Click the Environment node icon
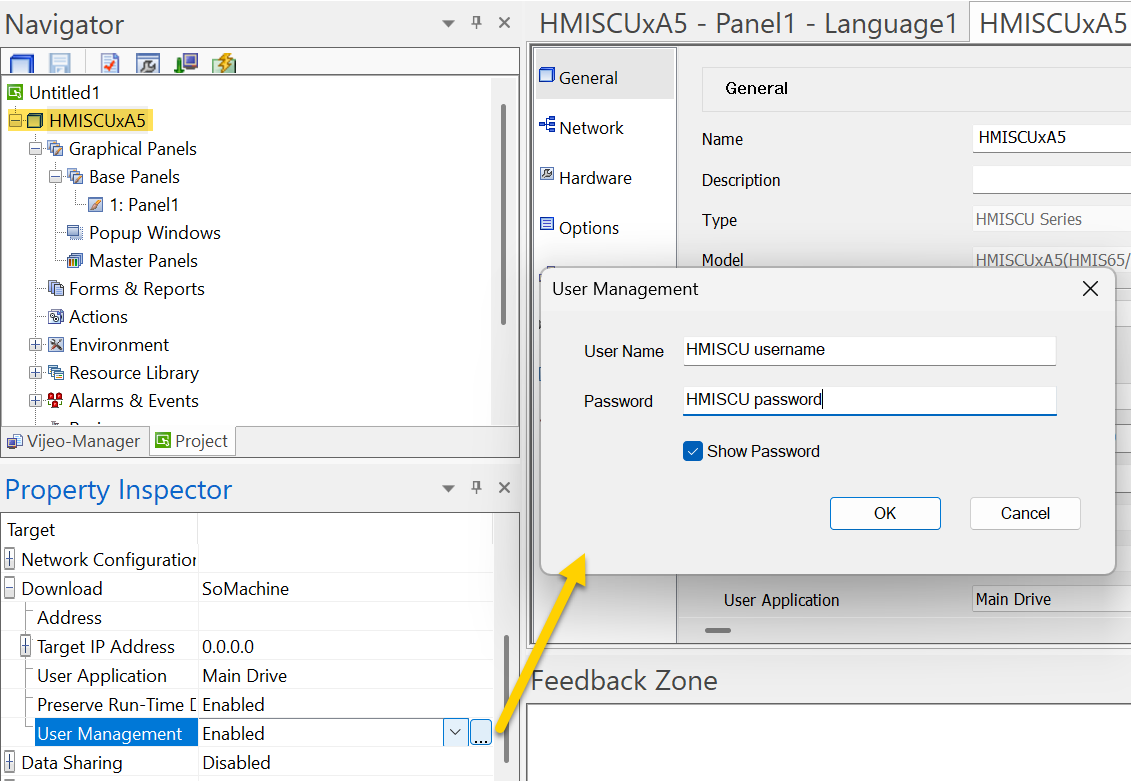The image size is (1131, 781). coord(56,345)
